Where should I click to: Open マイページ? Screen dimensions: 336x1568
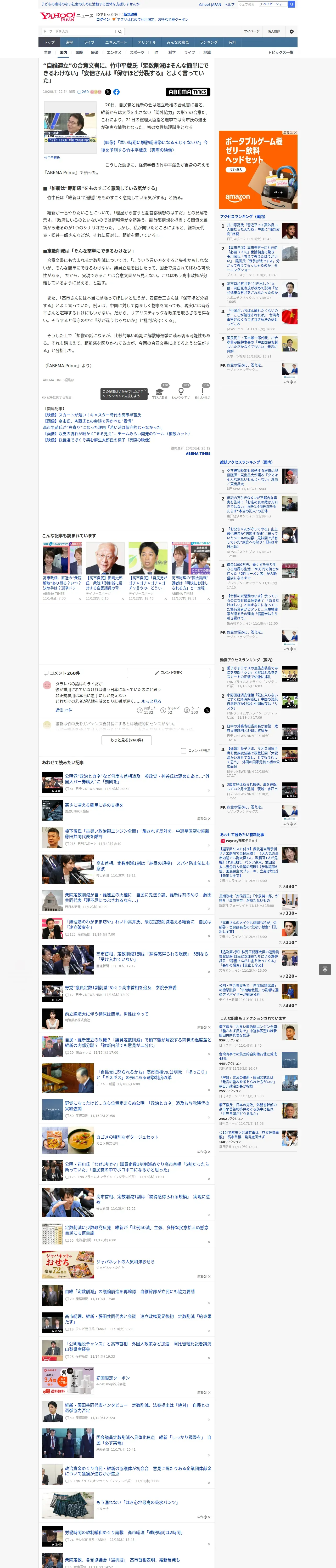252,32
